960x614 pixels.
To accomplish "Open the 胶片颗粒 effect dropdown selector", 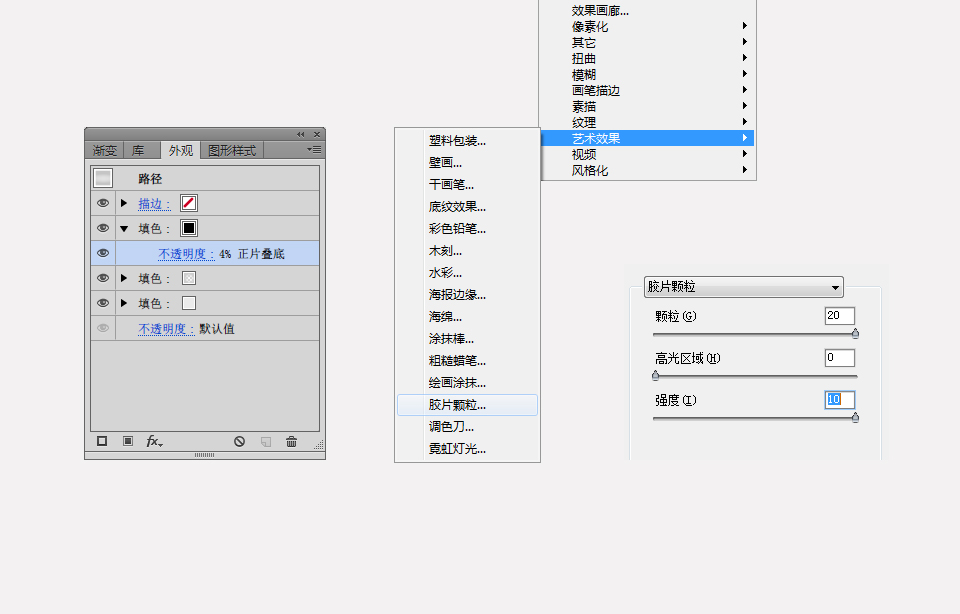I will tap(743, 287).
